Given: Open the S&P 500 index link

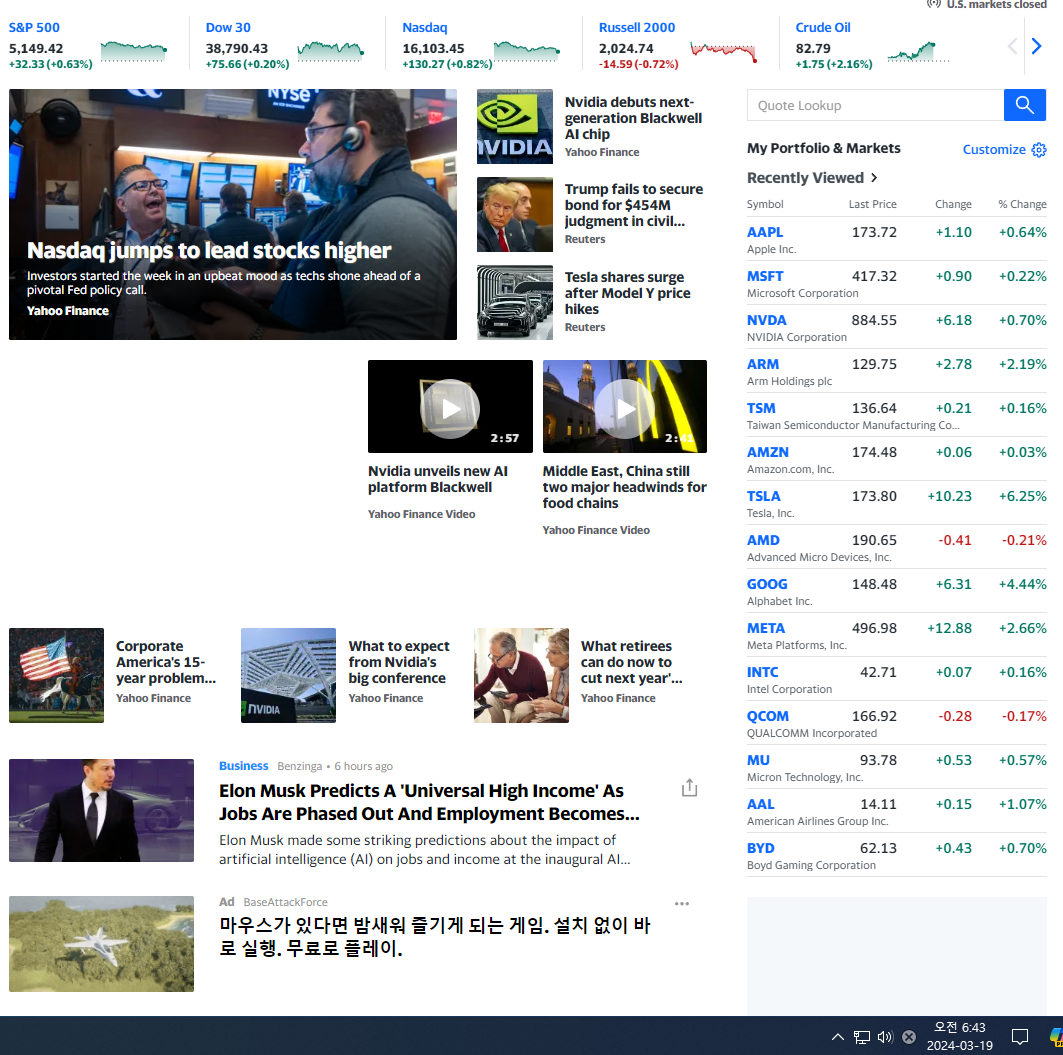Looking at the screenshot, I should click(34, 28).
